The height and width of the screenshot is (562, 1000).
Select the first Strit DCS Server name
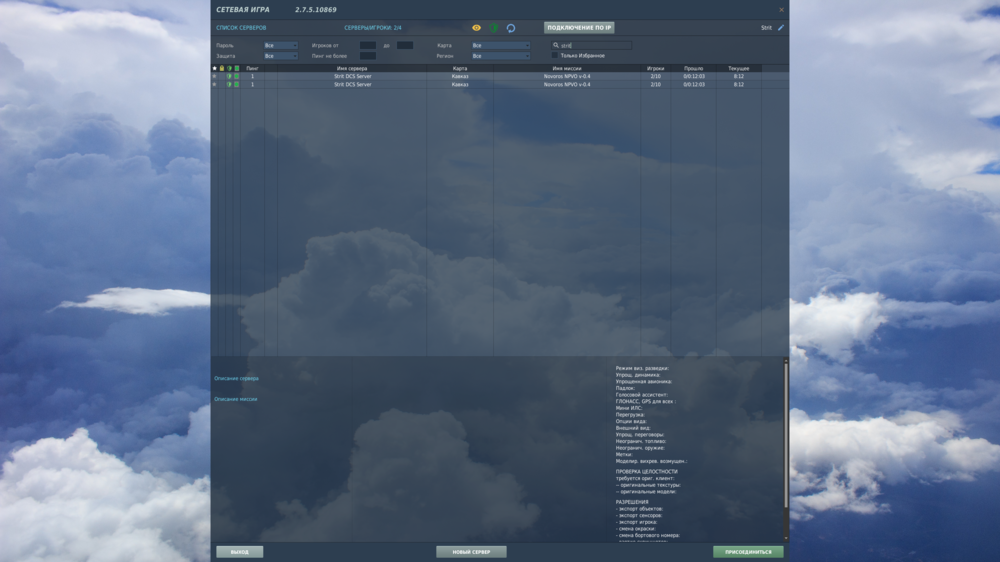point(353,76)
